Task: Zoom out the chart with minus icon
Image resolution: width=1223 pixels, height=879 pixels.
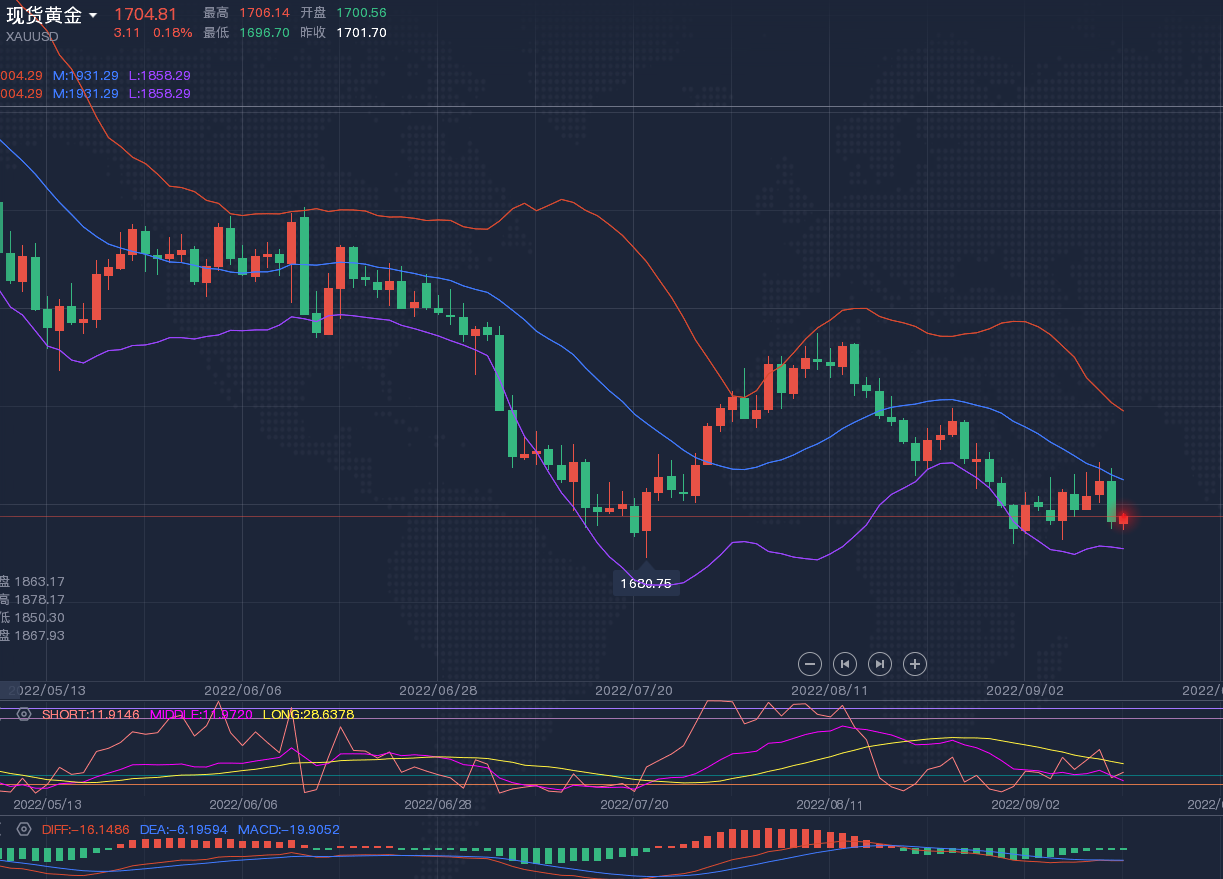Action: coord(811,663)
